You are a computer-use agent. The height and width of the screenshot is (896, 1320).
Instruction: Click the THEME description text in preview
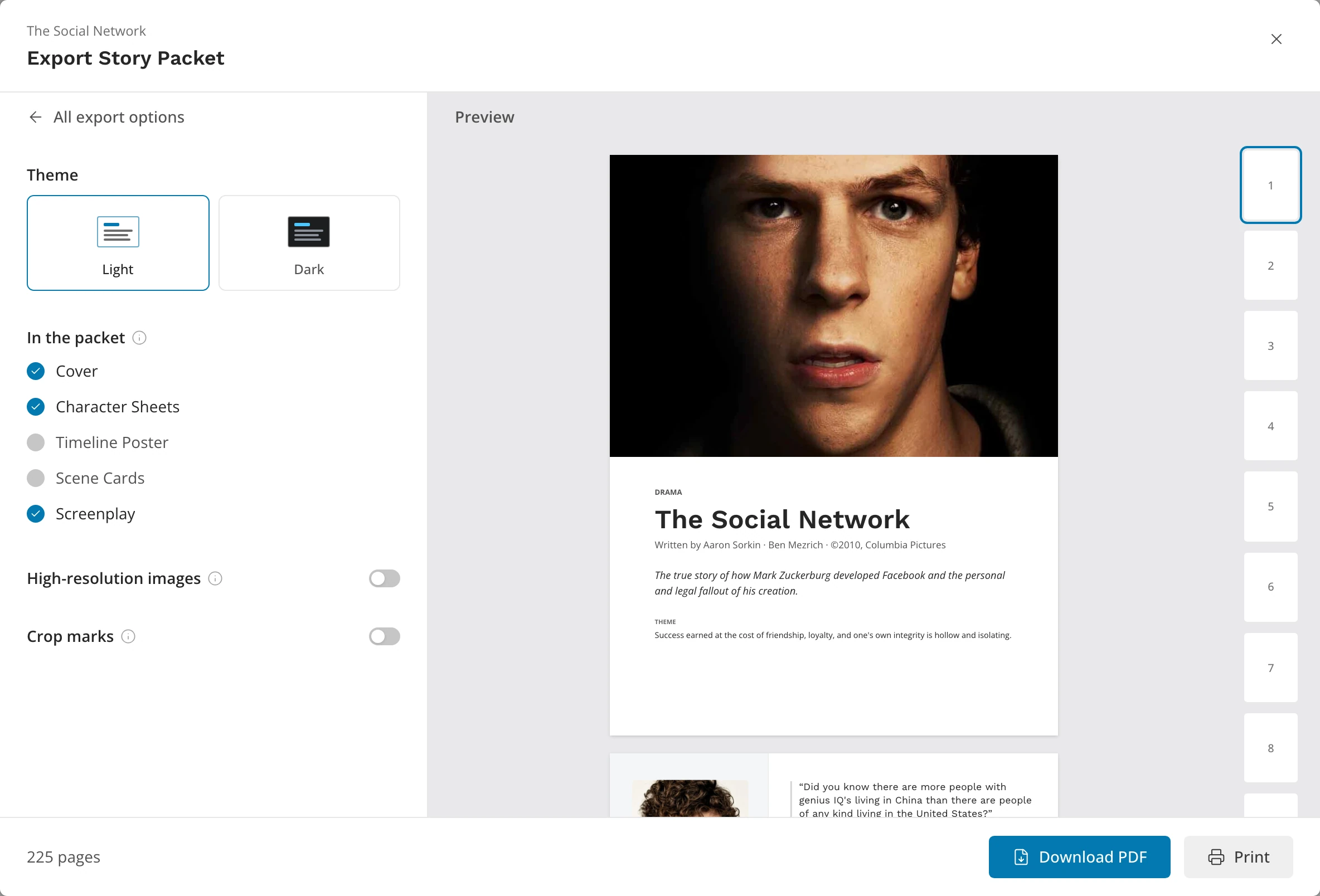pos(833,635)
